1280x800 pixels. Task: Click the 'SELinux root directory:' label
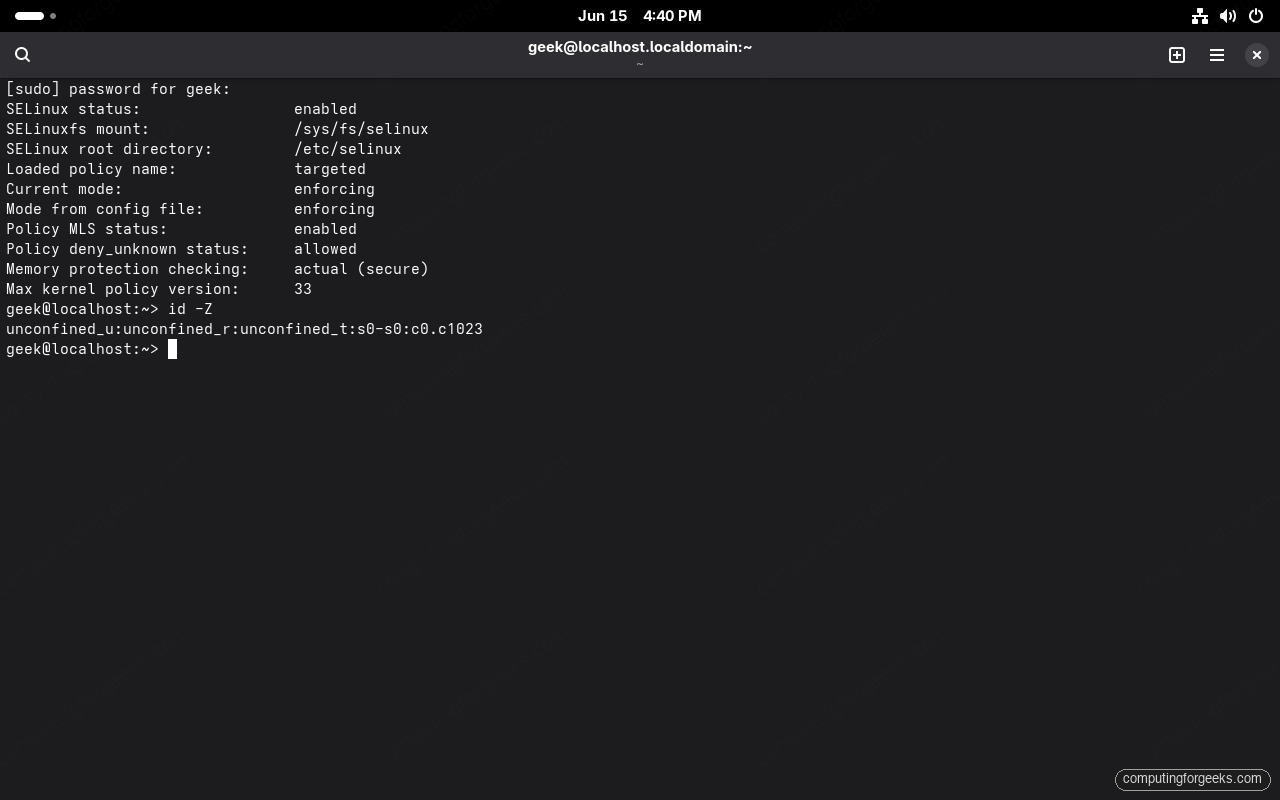(x=109, y=149)
